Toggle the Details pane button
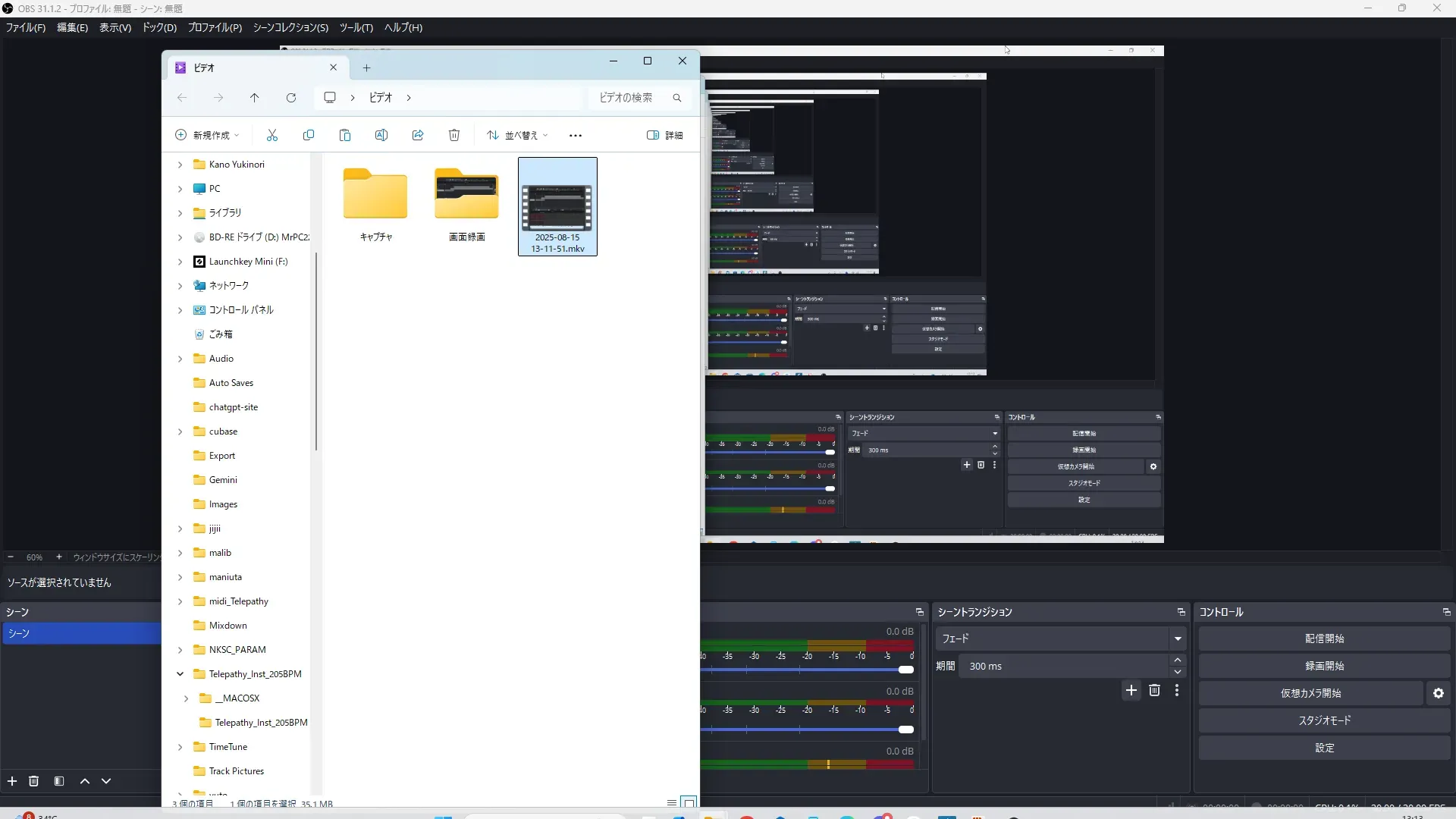The height and width of the screenshot is (819, 1456). [x=664, y=135]
